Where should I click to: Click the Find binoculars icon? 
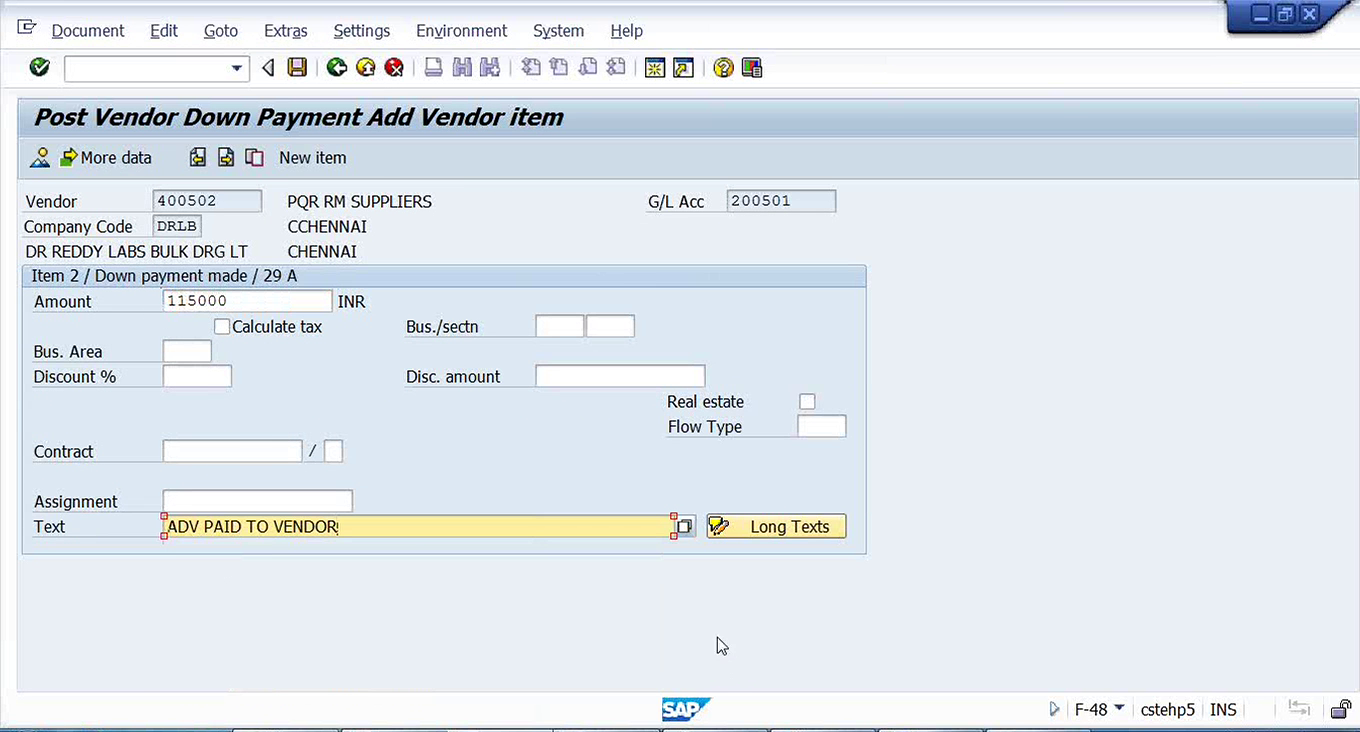point(461,68)
